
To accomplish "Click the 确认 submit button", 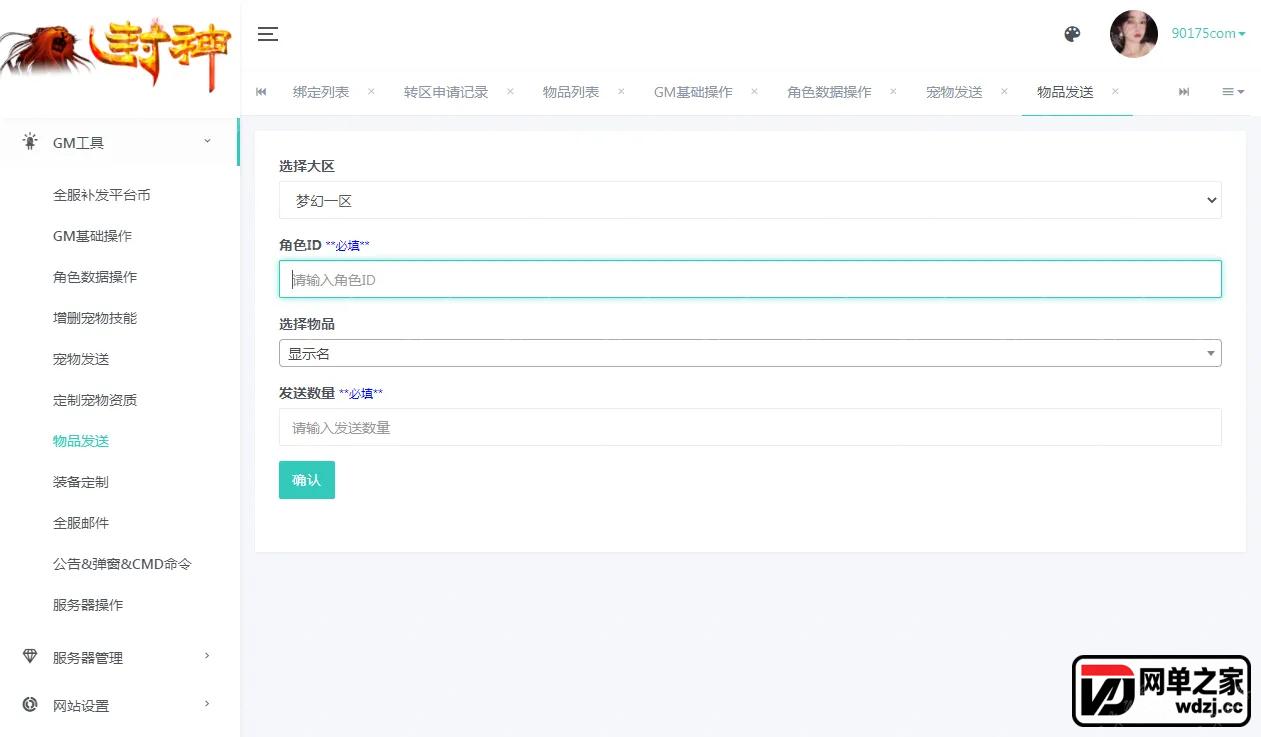I will click(x=307, y=480).
